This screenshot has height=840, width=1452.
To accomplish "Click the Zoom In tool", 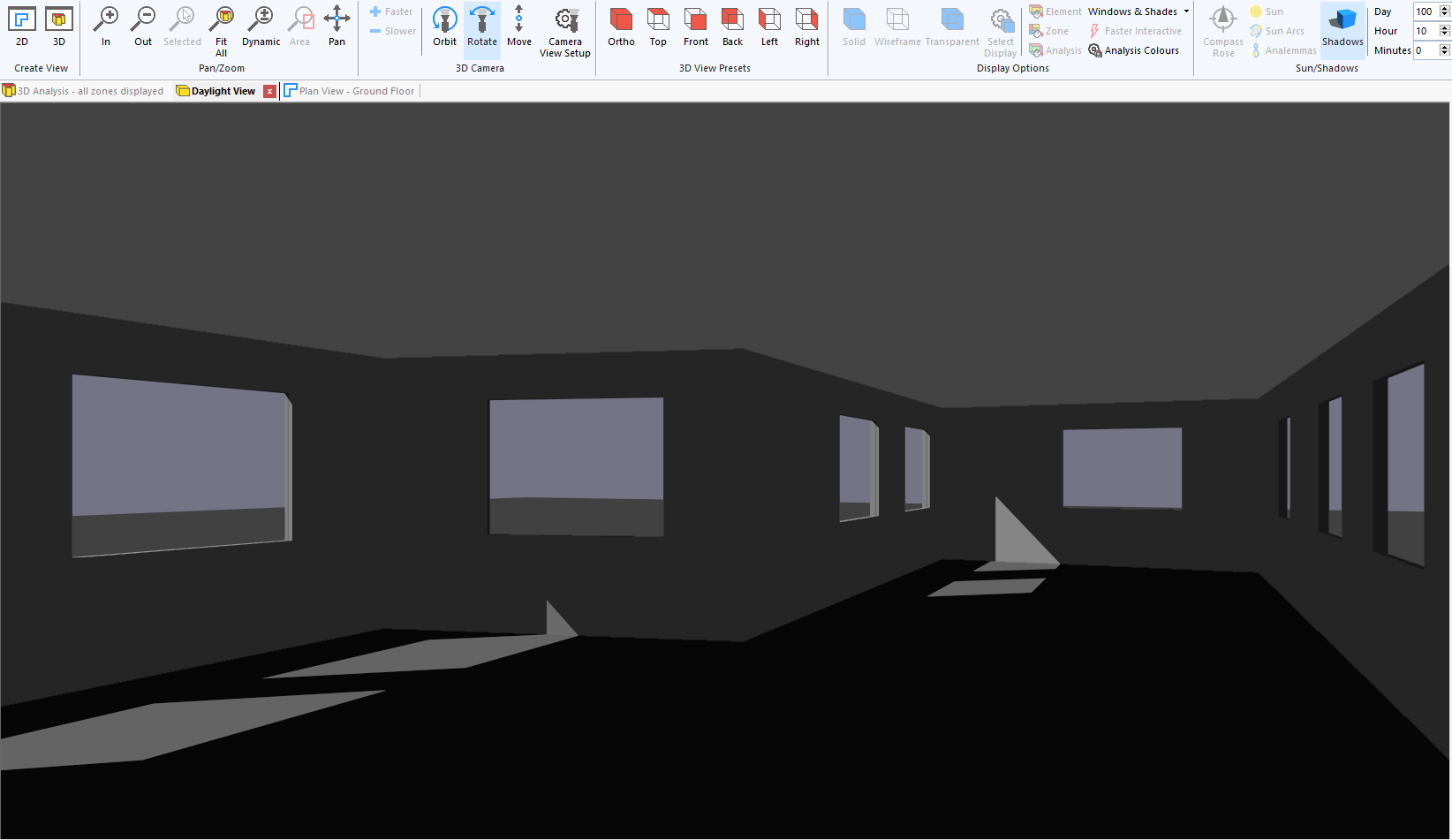I will click(x=106, y=26).
